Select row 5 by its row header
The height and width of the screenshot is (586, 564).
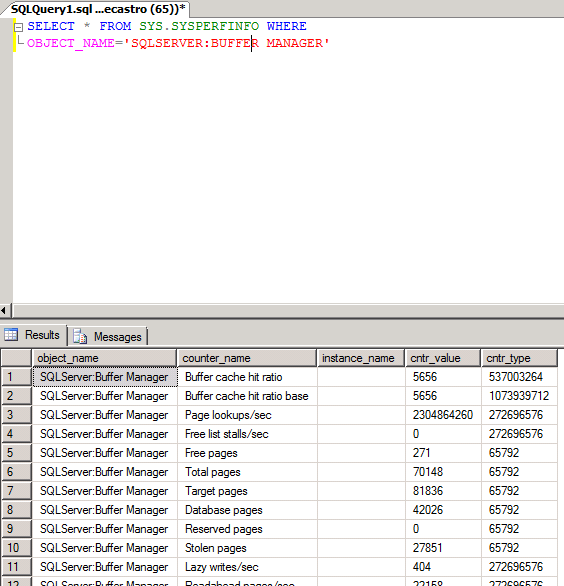point(16,453)
